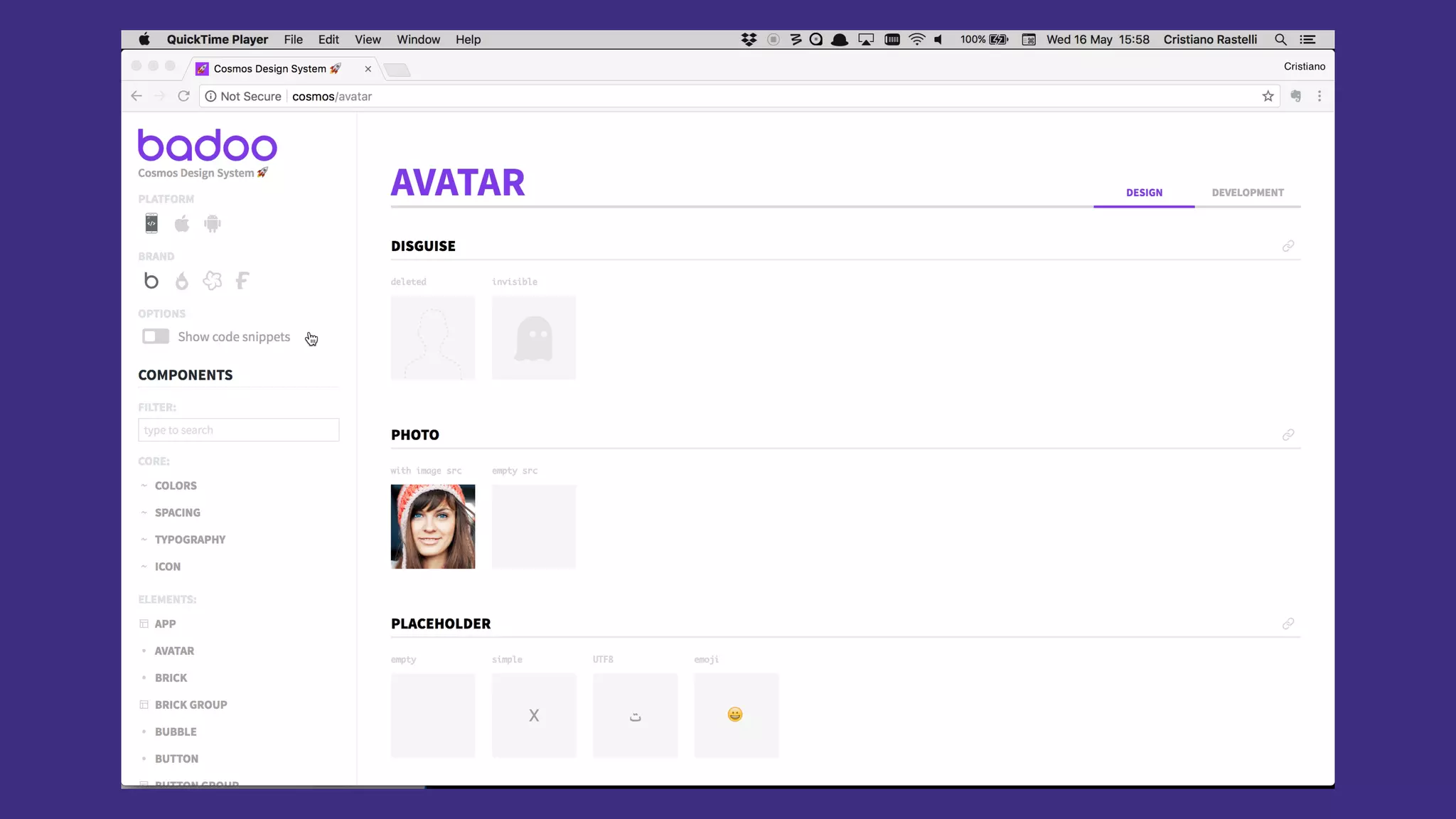The width and height of the screenshot is (1456, 819).
Task: Go to the Typography component page
Action: [x=190, y=540]
